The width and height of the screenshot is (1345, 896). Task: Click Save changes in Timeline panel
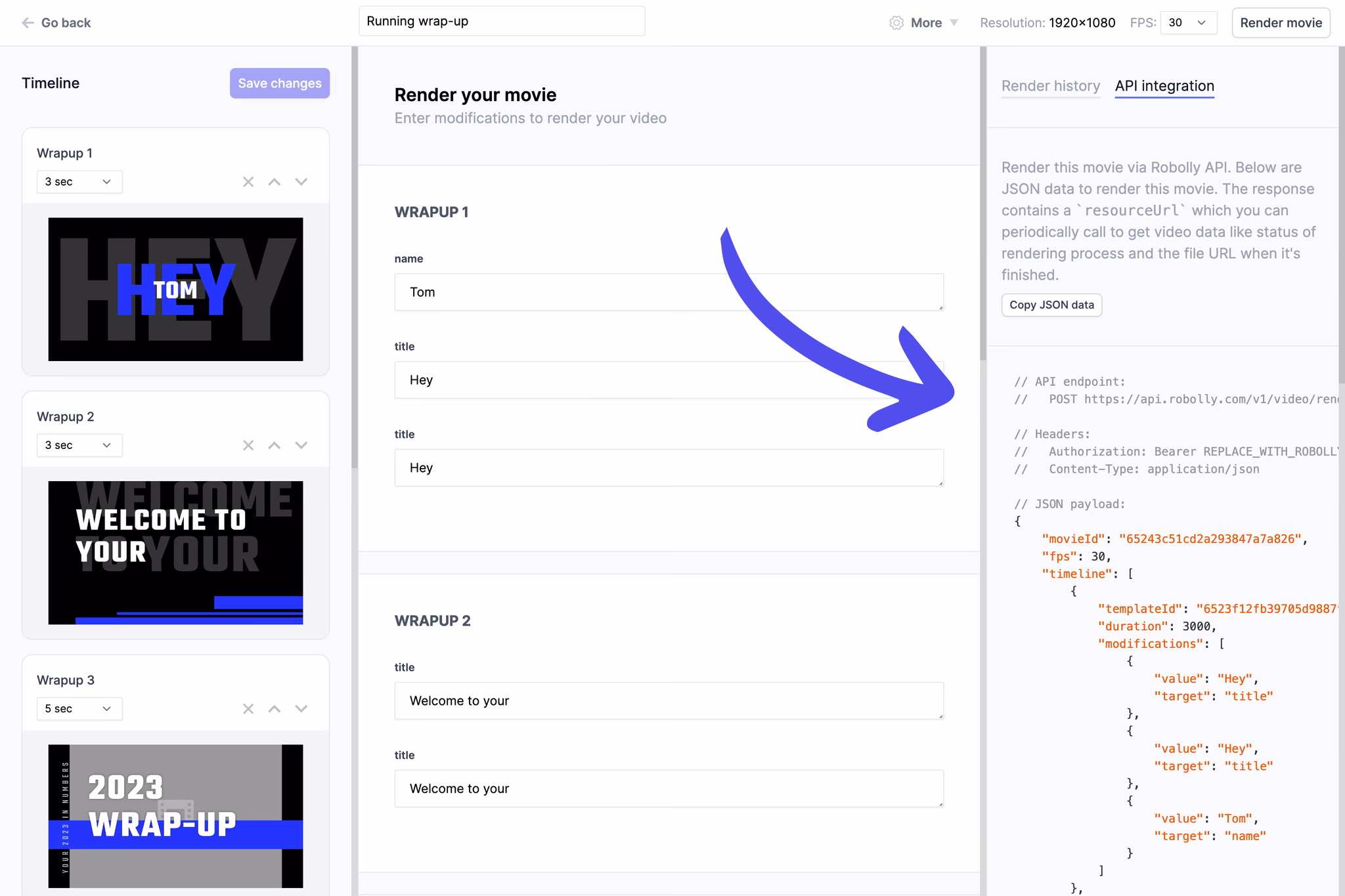[x=280, y=83]
